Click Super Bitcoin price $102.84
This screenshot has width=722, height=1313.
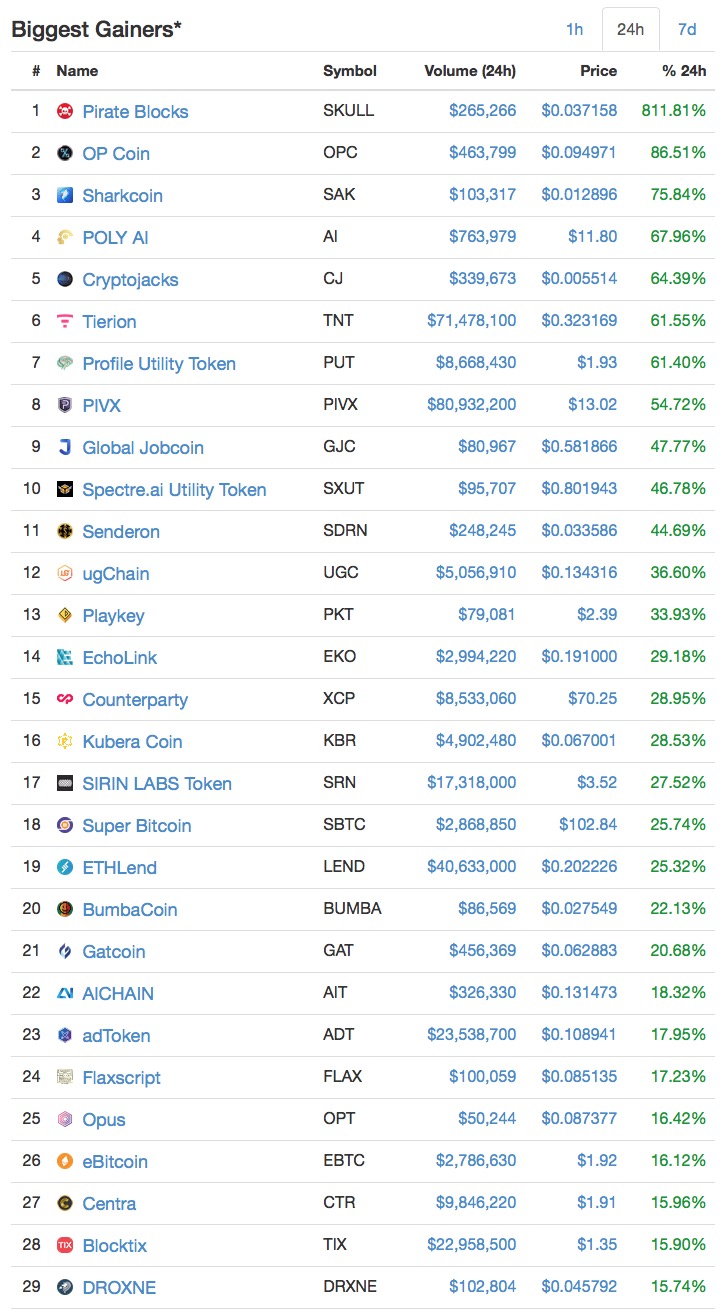click(x=588, y=825)
